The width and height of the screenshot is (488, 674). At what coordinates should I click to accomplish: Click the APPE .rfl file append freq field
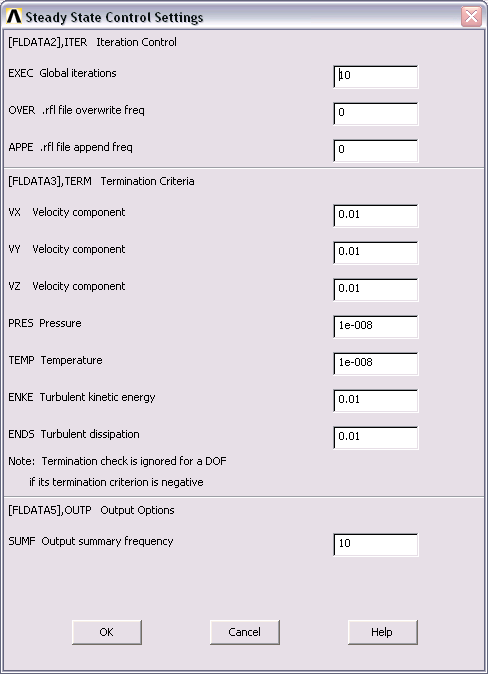(375, 150)
